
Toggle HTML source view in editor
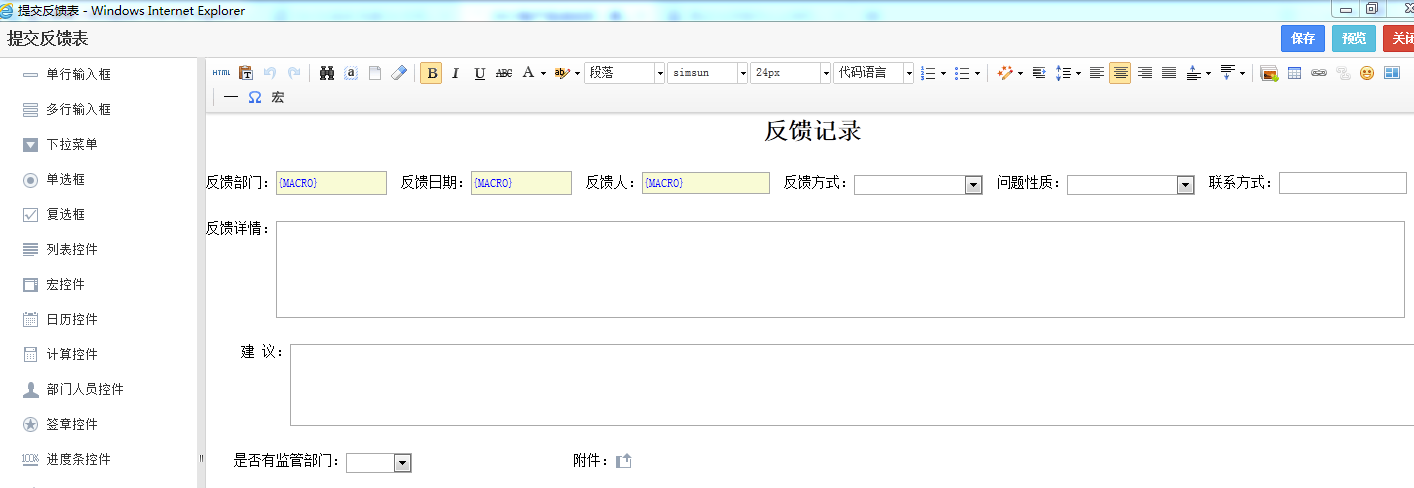point(221,73)
